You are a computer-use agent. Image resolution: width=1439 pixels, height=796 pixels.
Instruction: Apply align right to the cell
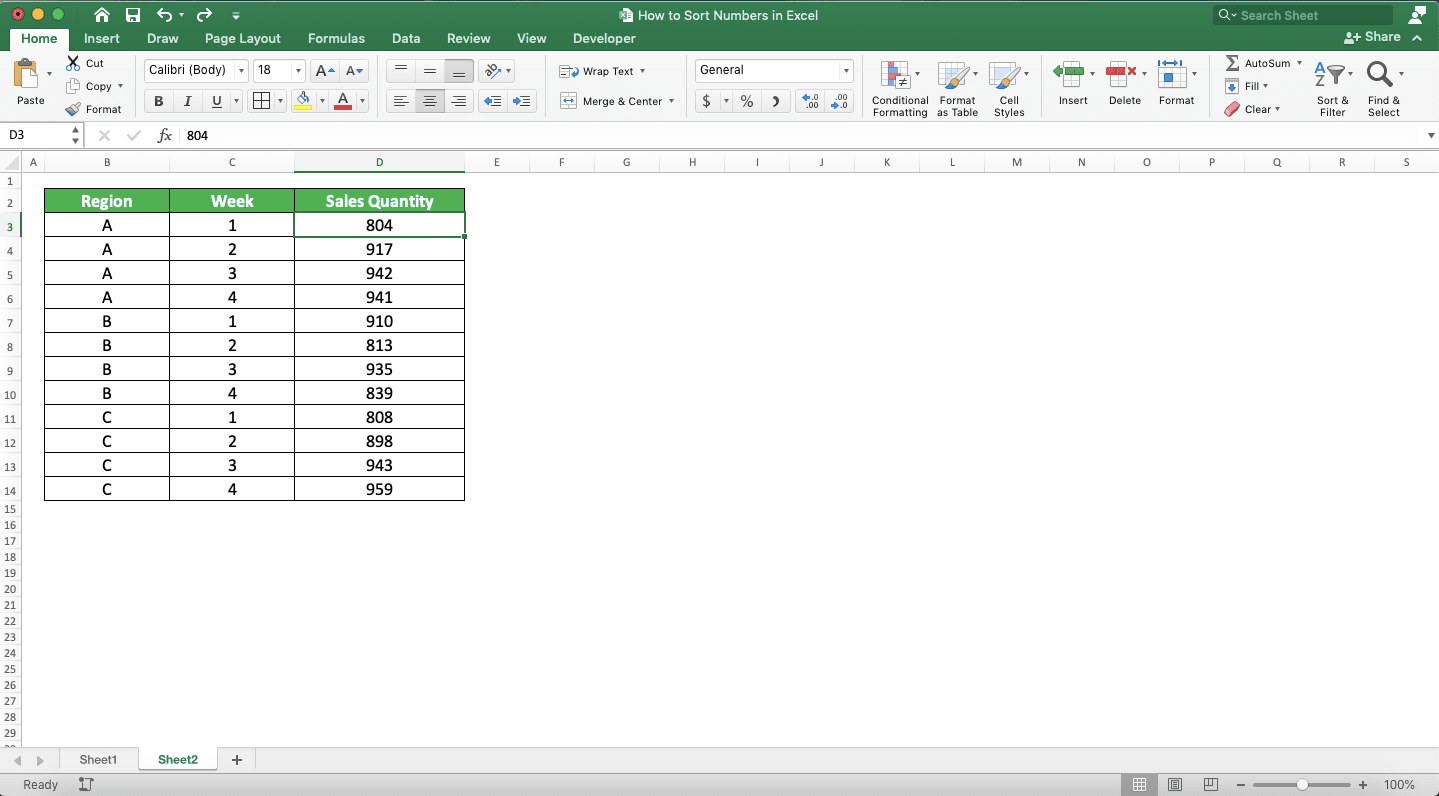(x=459, y=101)
